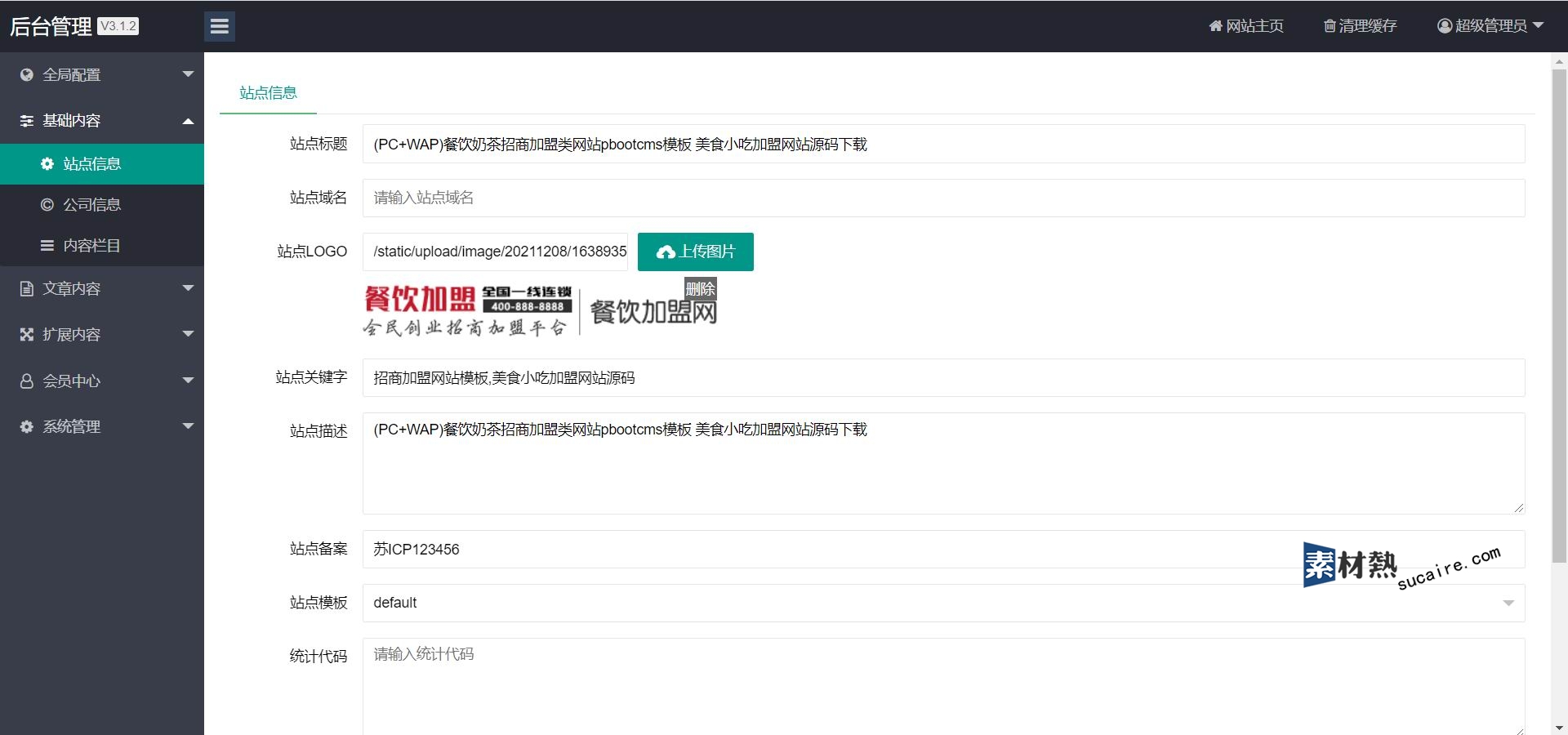1568x735 pixels.
Task: Click the expand icon beside 扩展内容
Action: point(27,334)
